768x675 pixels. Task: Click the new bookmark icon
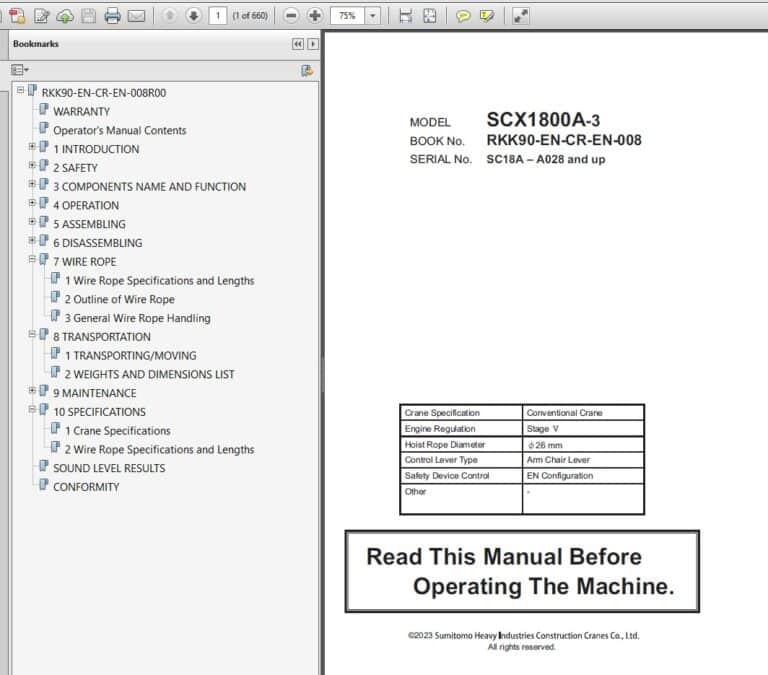coord(307,71)
